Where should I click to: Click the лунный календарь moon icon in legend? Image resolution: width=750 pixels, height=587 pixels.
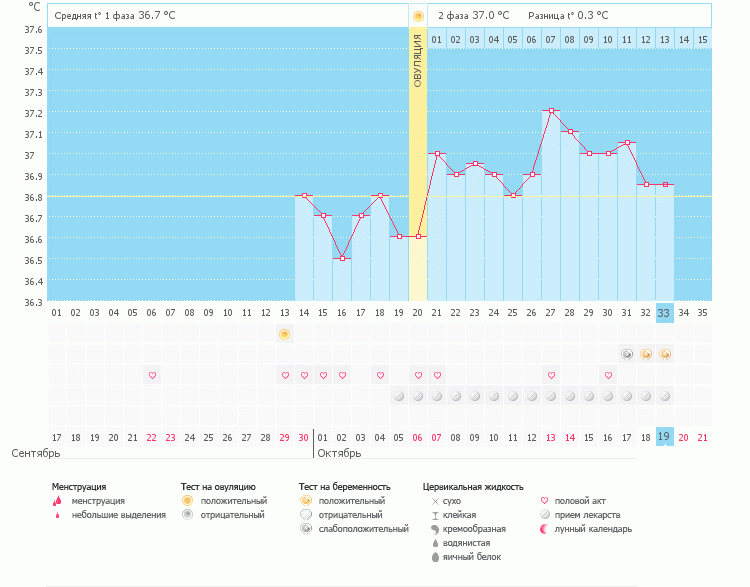tap(544, 529)
